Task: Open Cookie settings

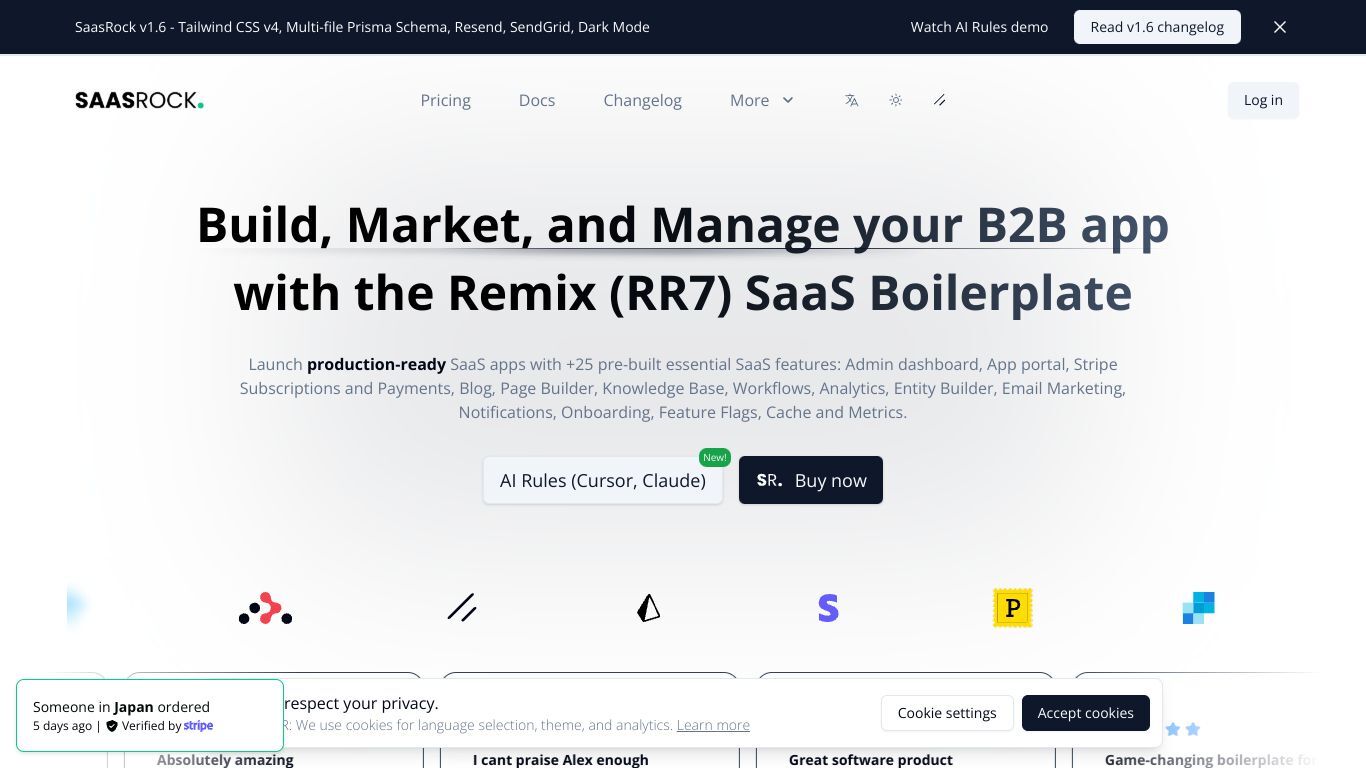Action: (947, 713)
